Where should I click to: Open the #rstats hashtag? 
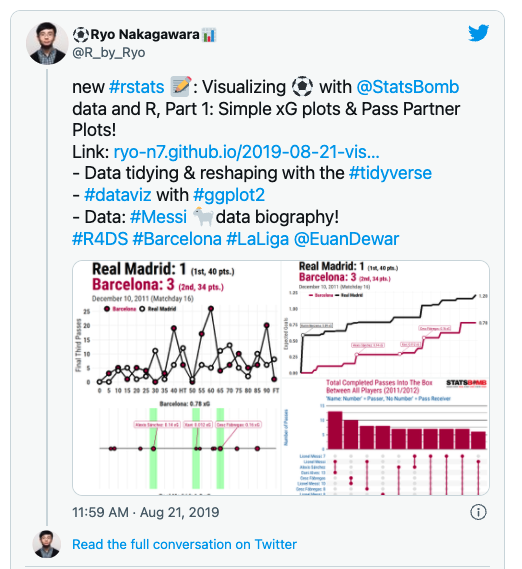click(136, 87)
